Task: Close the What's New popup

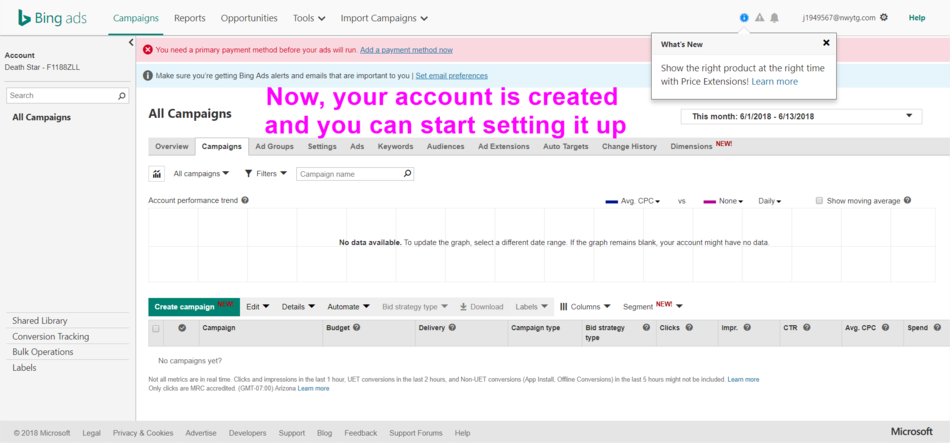Action: click(826, 43)
